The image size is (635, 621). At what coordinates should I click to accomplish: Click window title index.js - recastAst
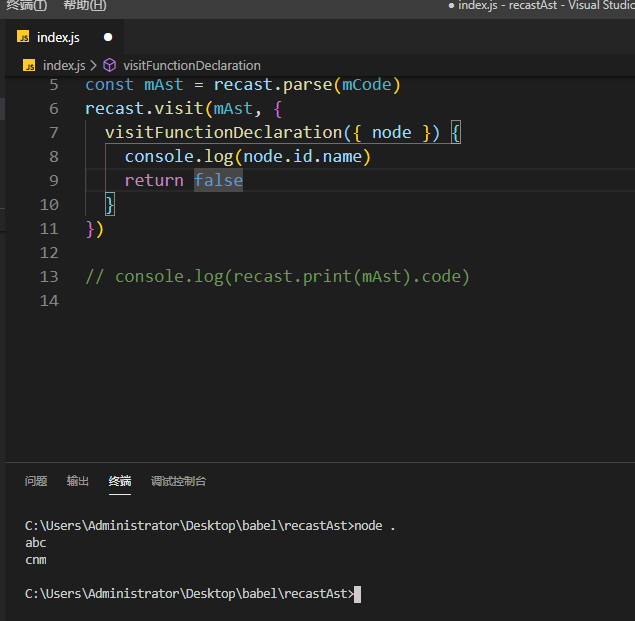click(x=507, y=5)
